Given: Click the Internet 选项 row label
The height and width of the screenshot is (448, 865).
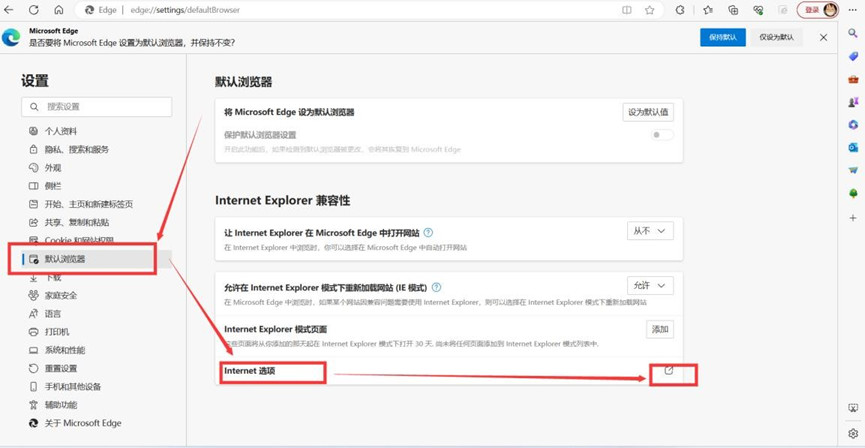Looking at the screenshot, I should point(249,371).
